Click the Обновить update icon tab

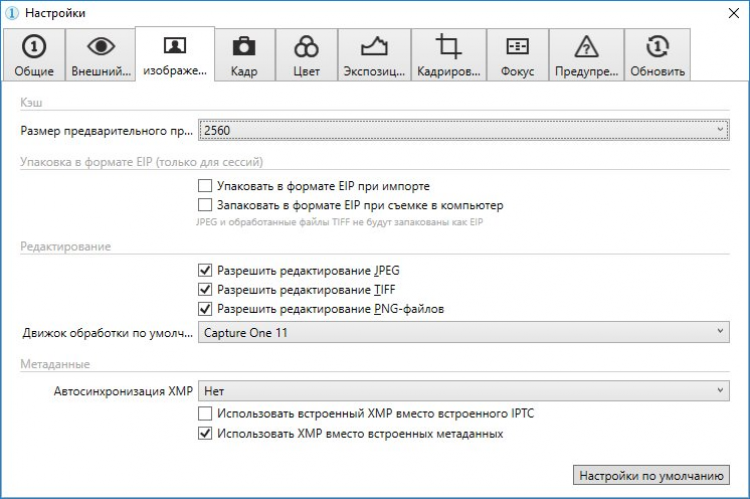pos(657,46)
